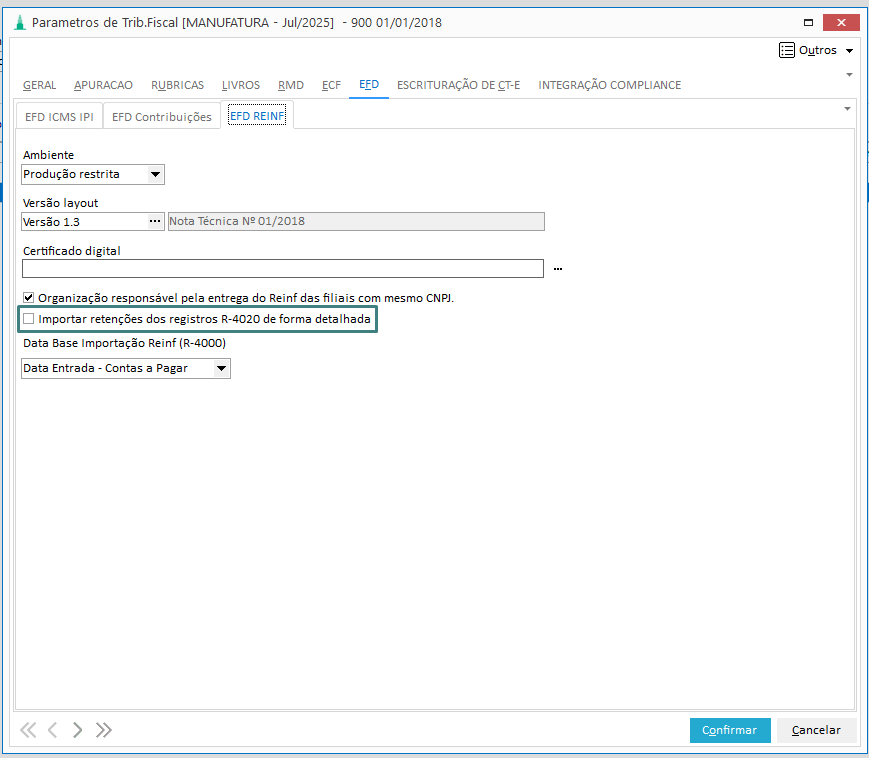This screenshot has height=758, width=869.
Task: Switch to EFD Contribuições sub-tab
Action: pos(162,117)
